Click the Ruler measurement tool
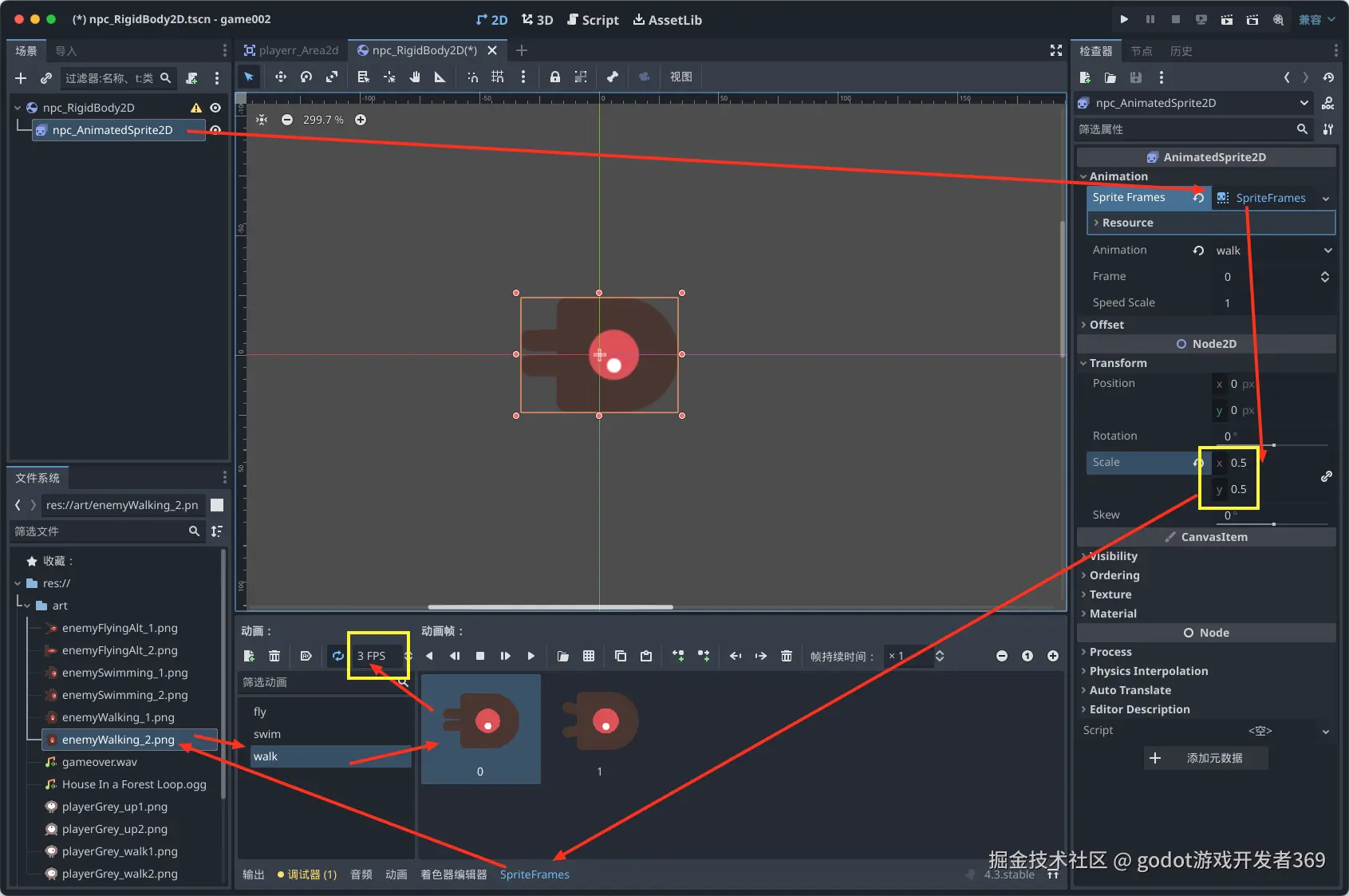Screen dimensions: 1349x896 440,77
